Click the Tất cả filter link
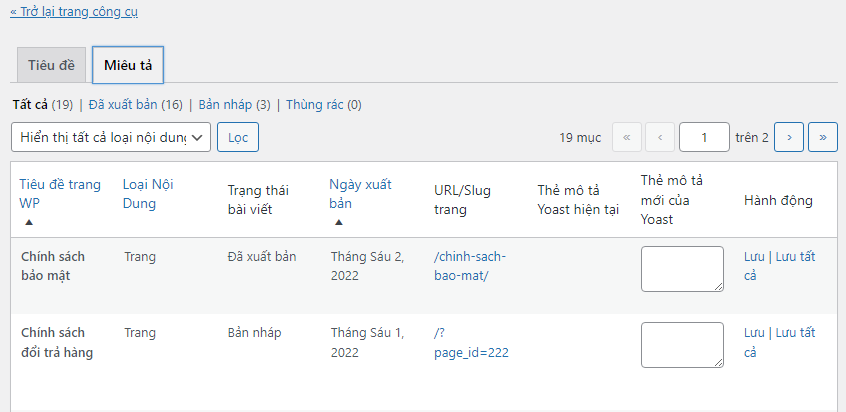The height and width of the screenshot is (412, 846). pyautogui.click(x=30, y=104)
